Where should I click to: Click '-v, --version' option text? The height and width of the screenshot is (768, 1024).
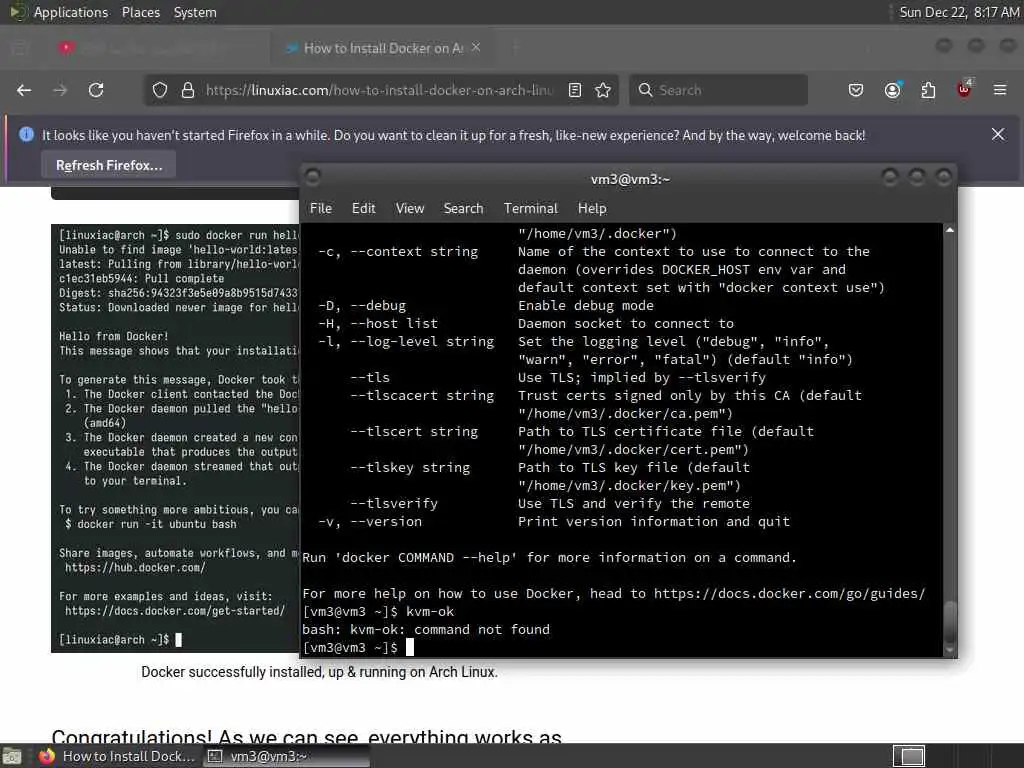pyautogui.click(x=370, y=522)
